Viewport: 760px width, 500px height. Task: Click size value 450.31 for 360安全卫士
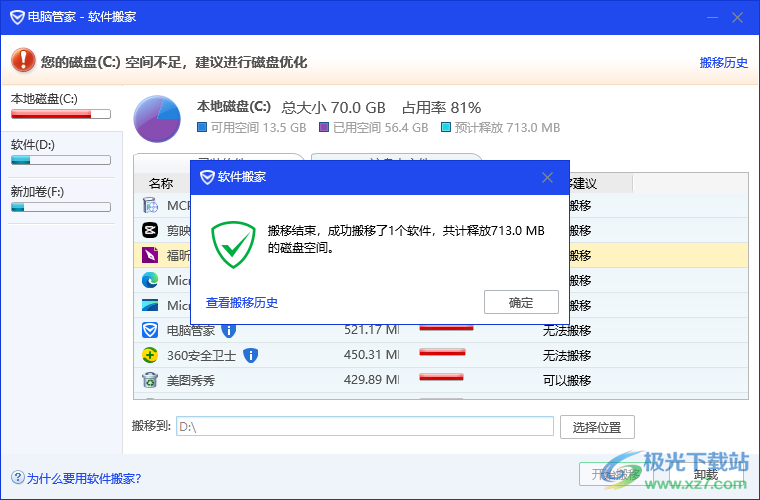(371, 355)
